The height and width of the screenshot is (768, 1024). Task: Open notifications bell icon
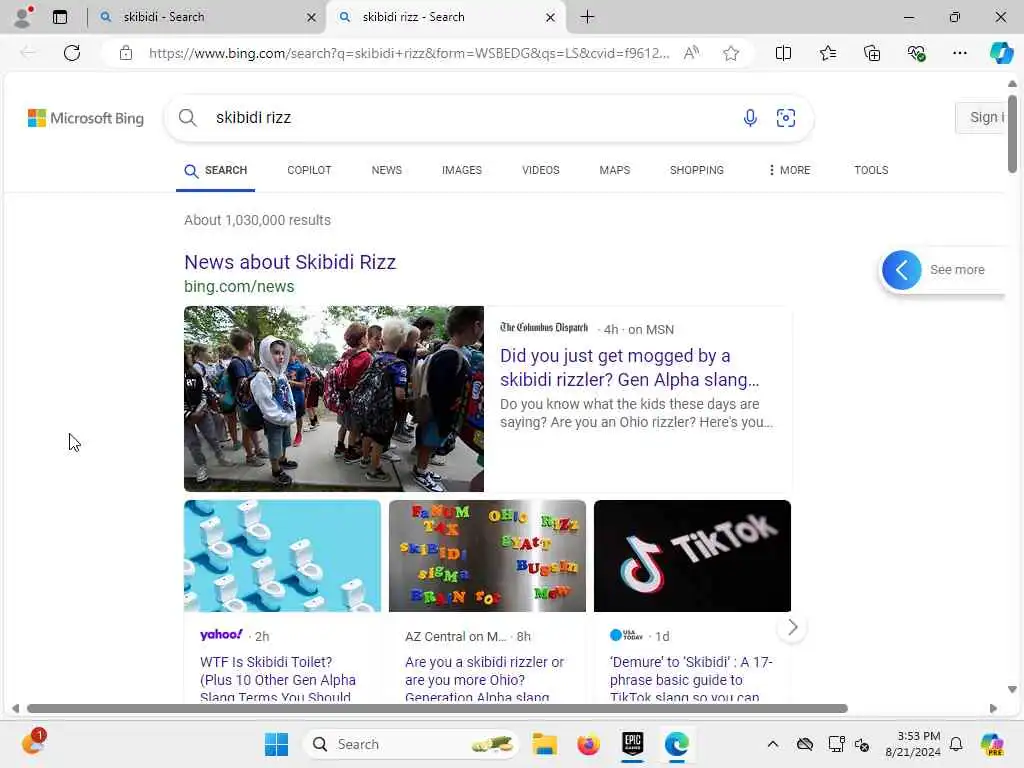pyautogui.click(x=956, y=744)
